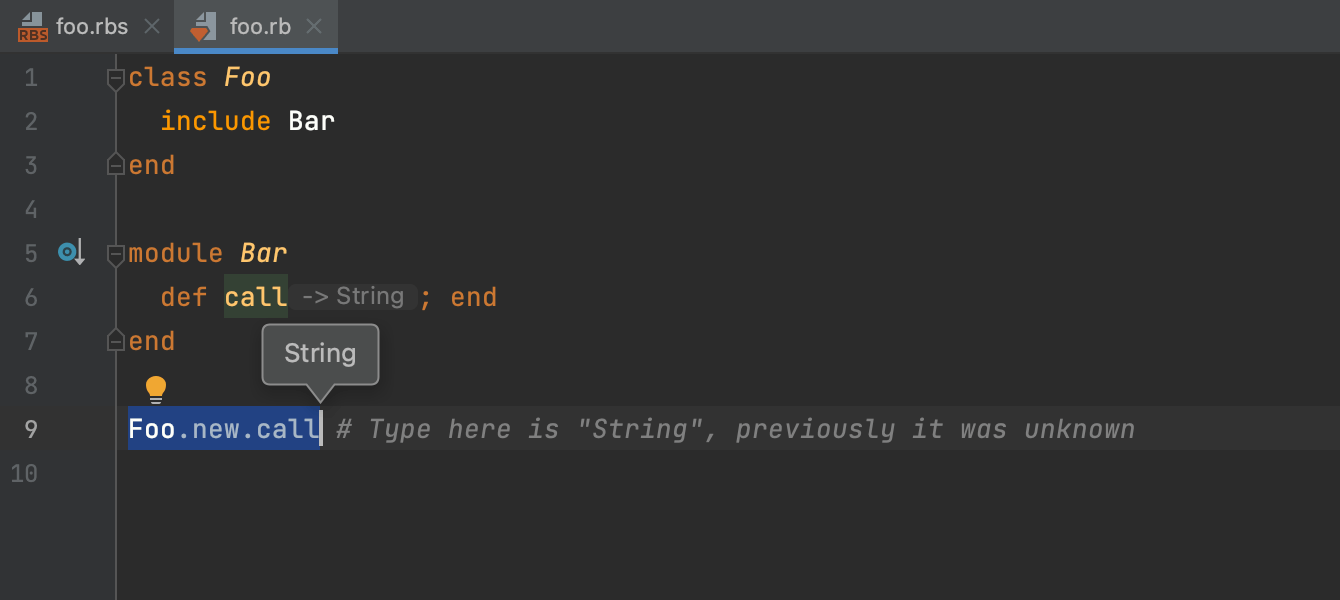Click fold end marker on line 3
The width and height of the screenshot is (1340, 600).
pyautogui.click(x=116, y=165)
